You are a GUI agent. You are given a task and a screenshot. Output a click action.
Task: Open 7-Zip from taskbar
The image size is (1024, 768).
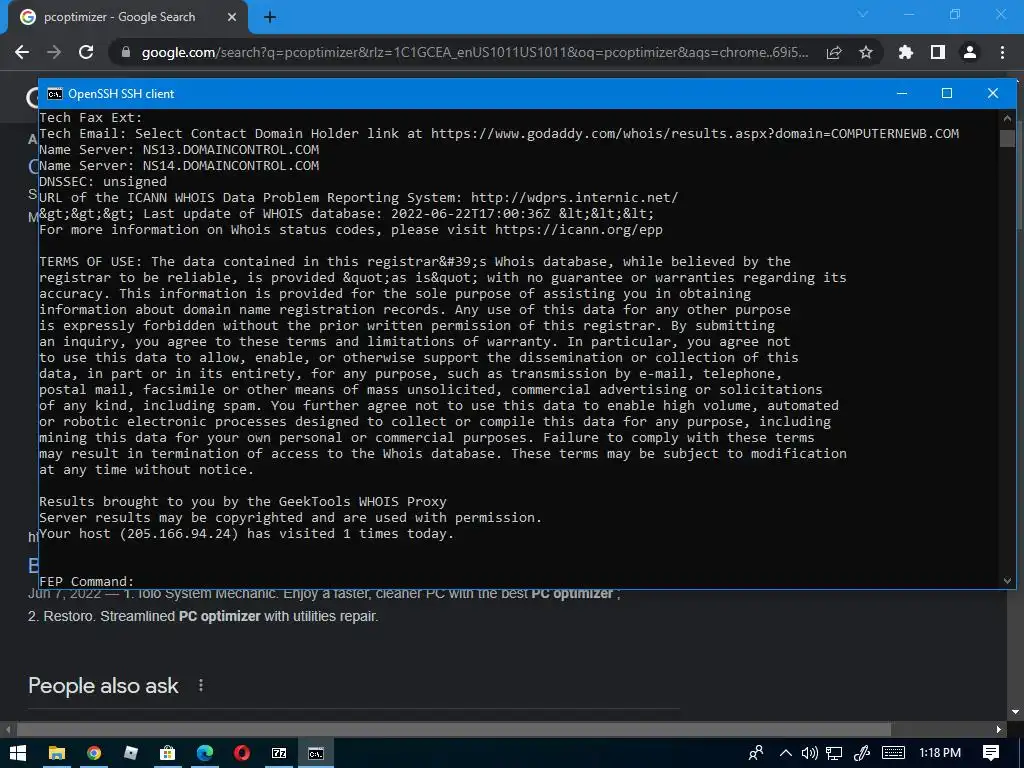point(279,753)
